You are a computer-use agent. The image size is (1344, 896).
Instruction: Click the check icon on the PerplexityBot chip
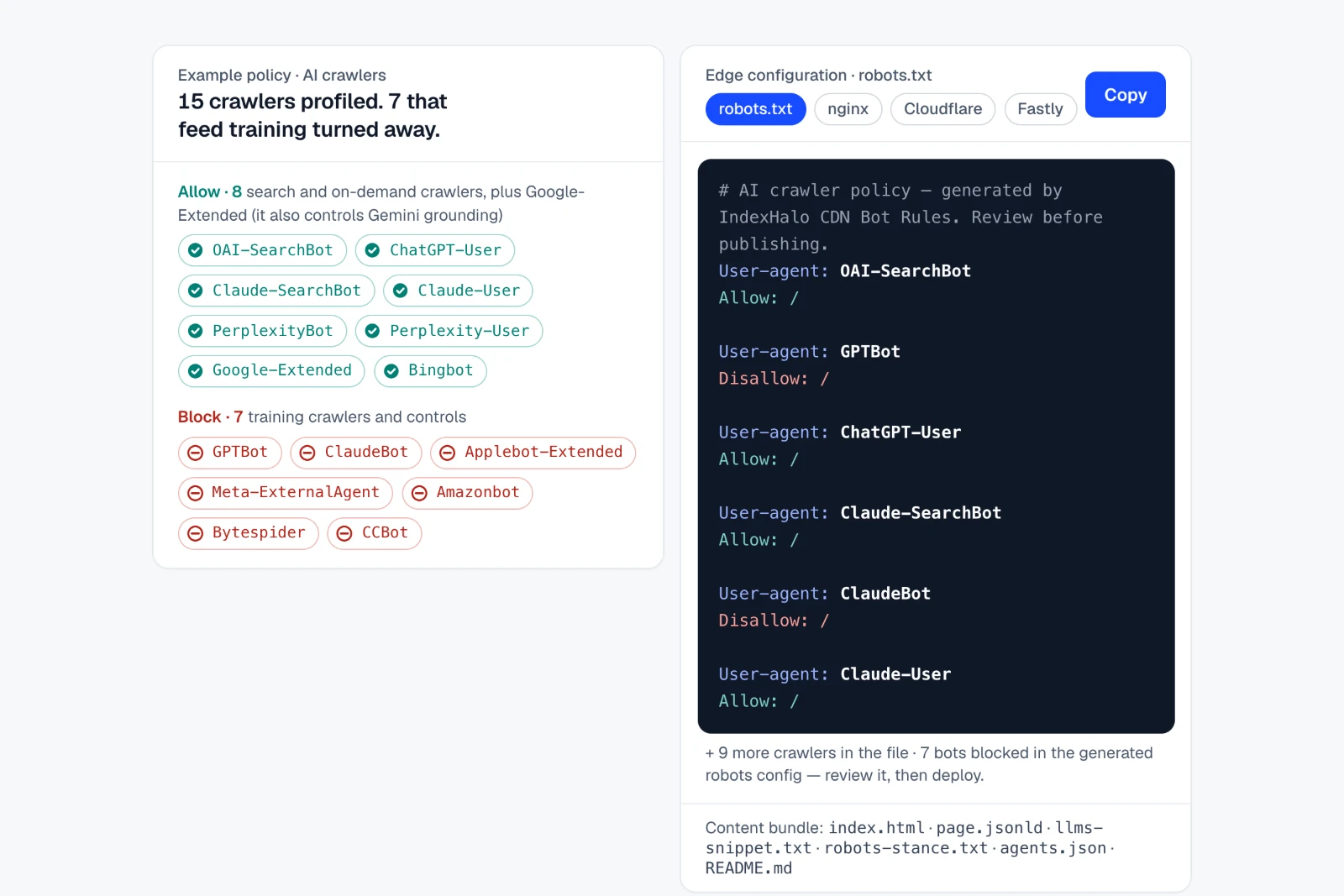click(x=195, y=331)
